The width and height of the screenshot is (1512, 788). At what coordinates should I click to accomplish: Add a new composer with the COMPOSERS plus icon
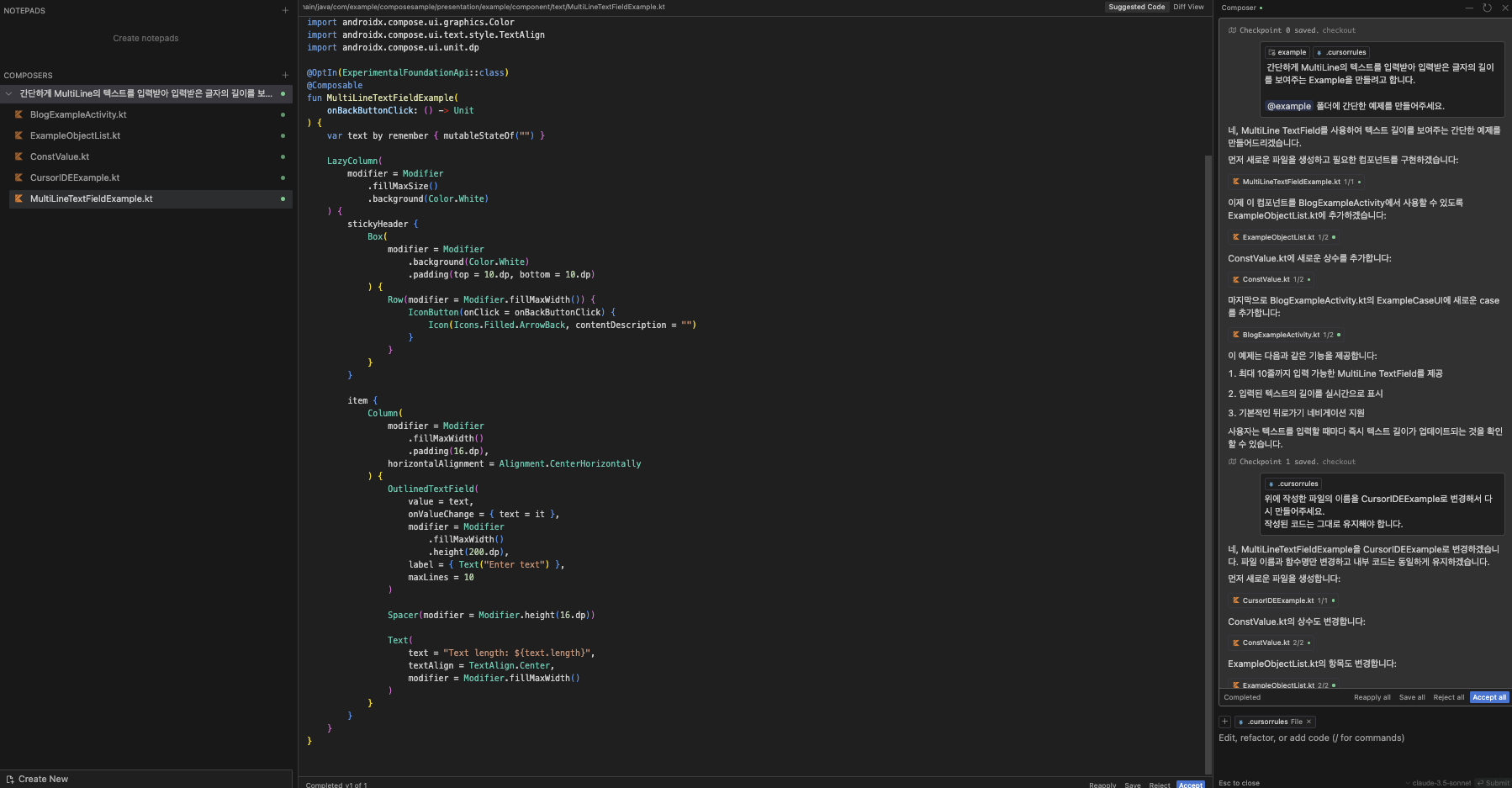[285, 76]
